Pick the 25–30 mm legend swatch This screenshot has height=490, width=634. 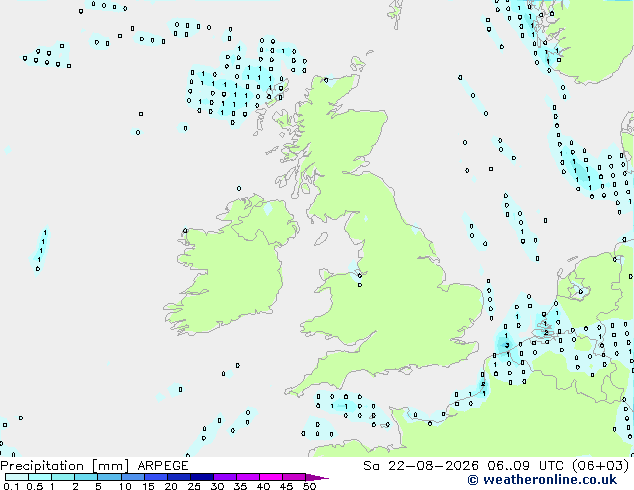tap(201, 477)
